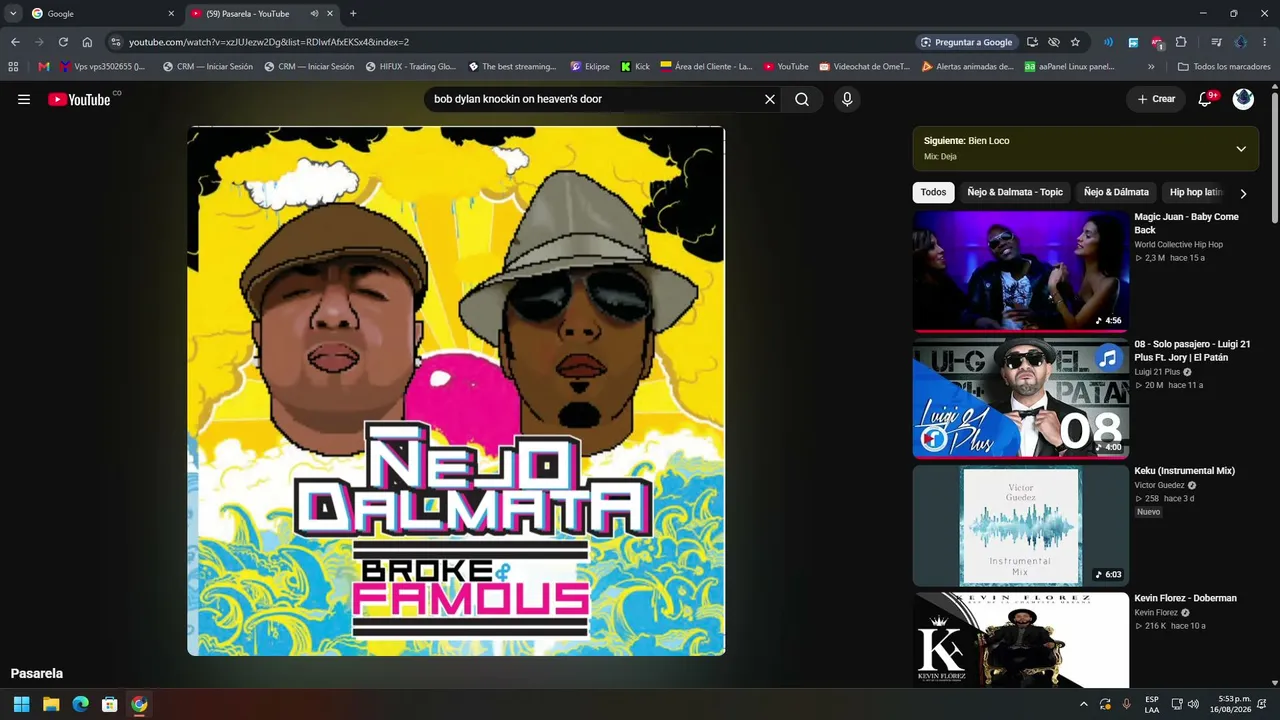Screen dimensions: 1280x720
Task: Reload the current page
Action: 63,42
